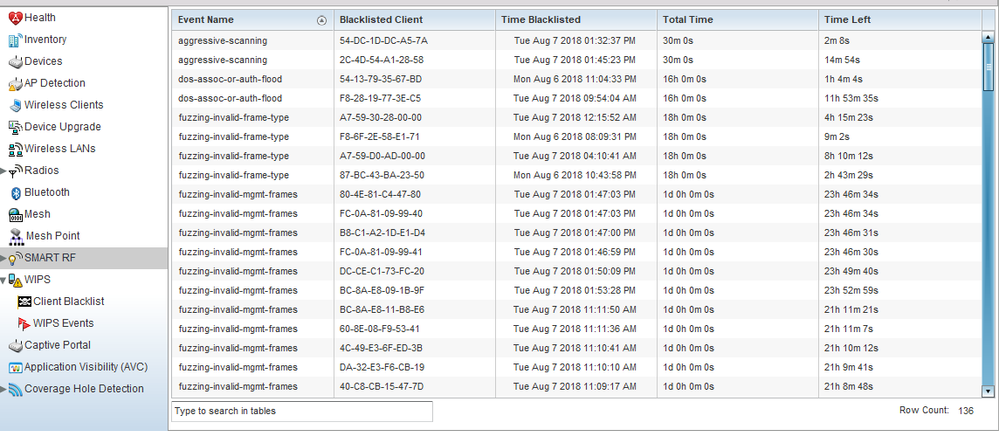Click the WIPS Events flag icon
The width and height of the screenshot is (999, 431).
[x=23, y=323]
